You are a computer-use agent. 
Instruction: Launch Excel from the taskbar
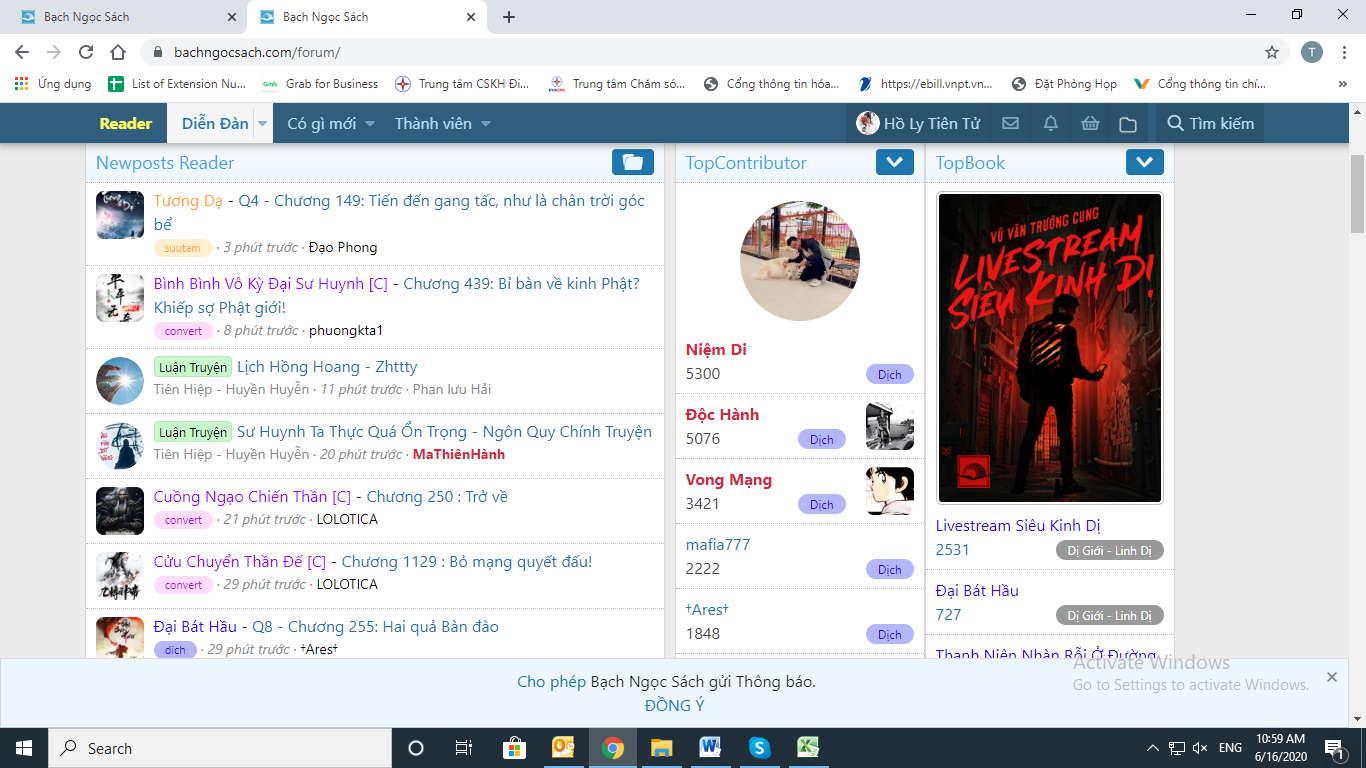point(808,747)
